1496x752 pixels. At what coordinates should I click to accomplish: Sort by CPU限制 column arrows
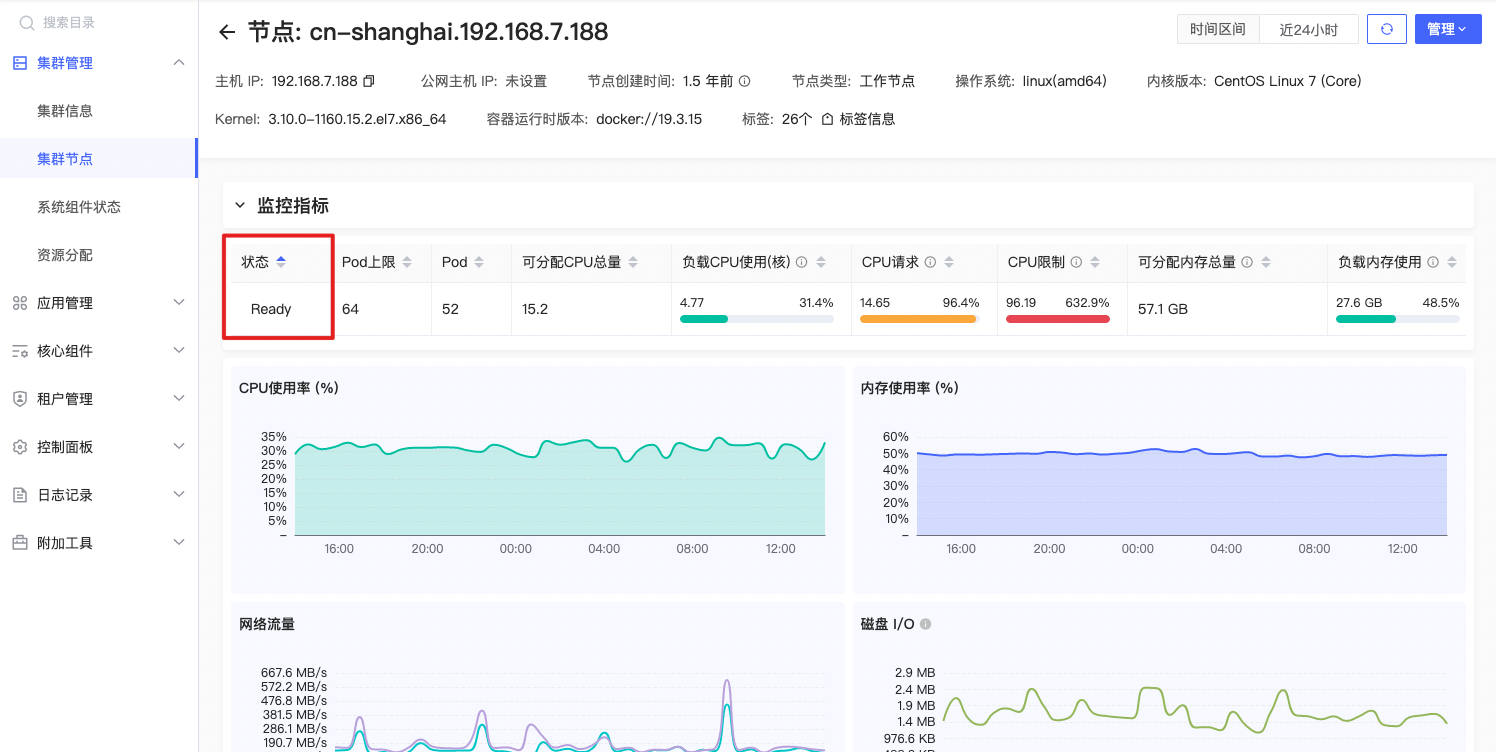click(x=1095, y=262)
